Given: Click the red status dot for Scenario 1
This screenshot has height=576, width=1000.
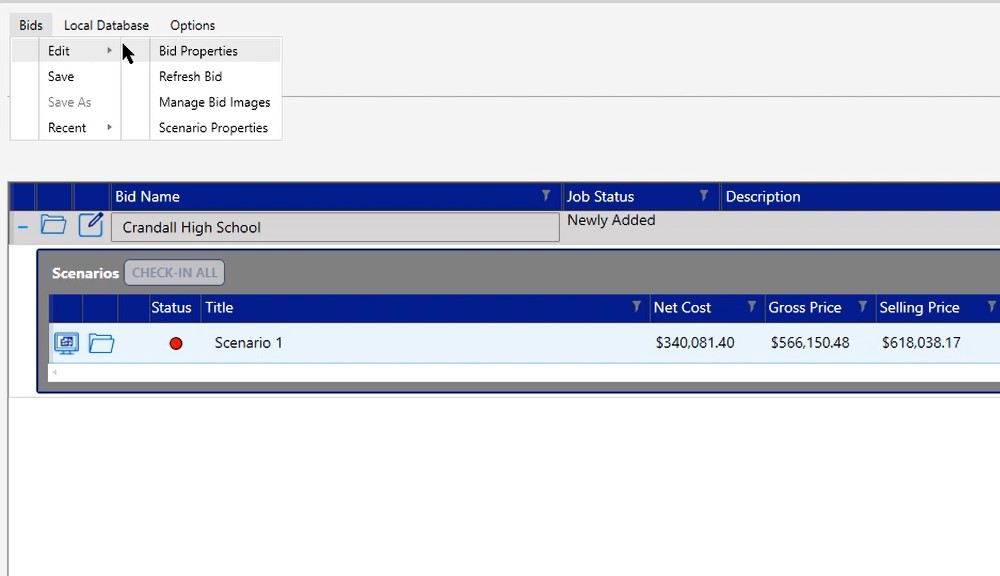Looking at the screenshot, I should (176, 343).
